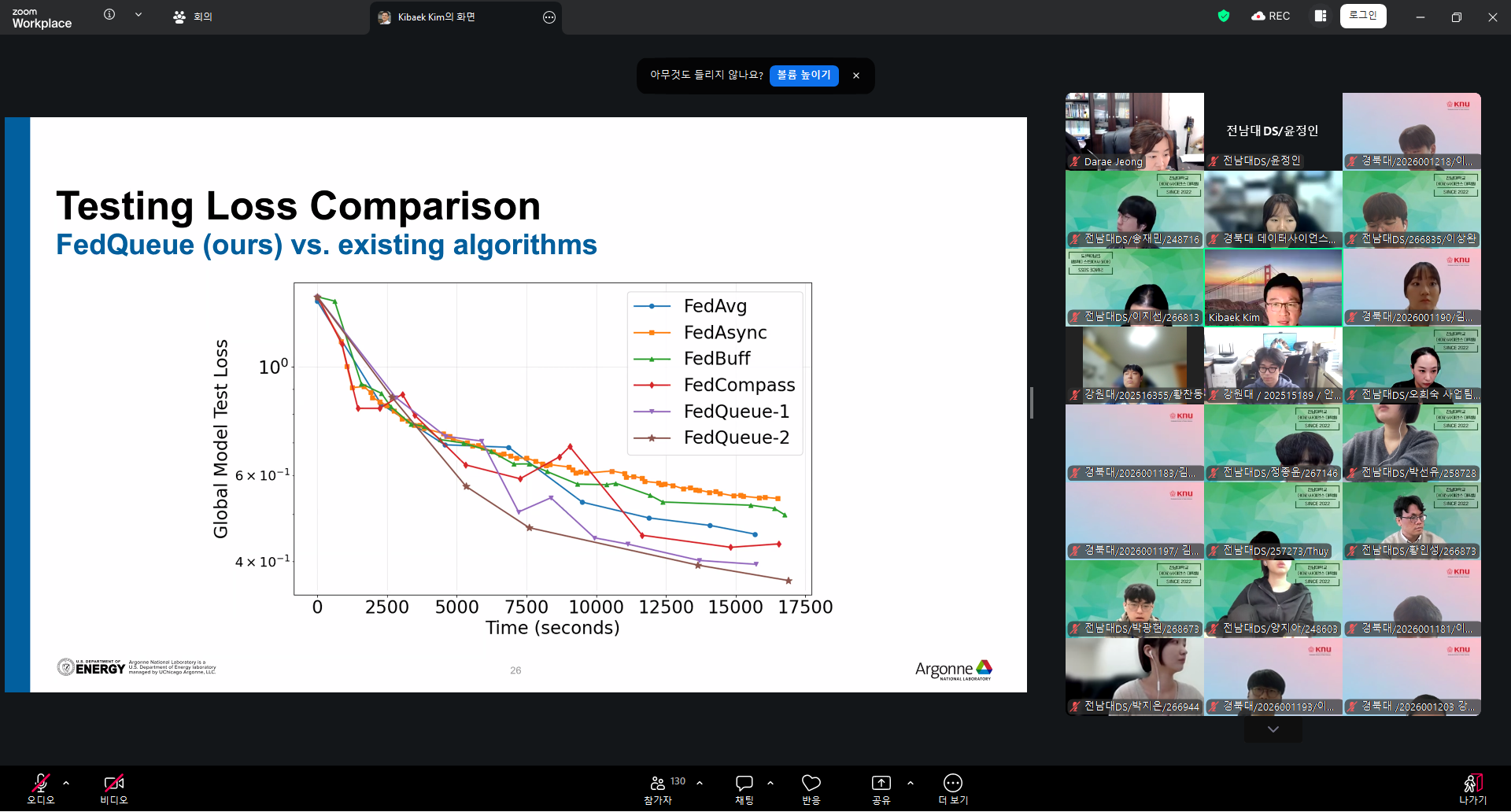The width and height of the screenshot is (1511, 812).
Task: Select Kibaek Kim's video thumbnail
Action: [1273, 288]
